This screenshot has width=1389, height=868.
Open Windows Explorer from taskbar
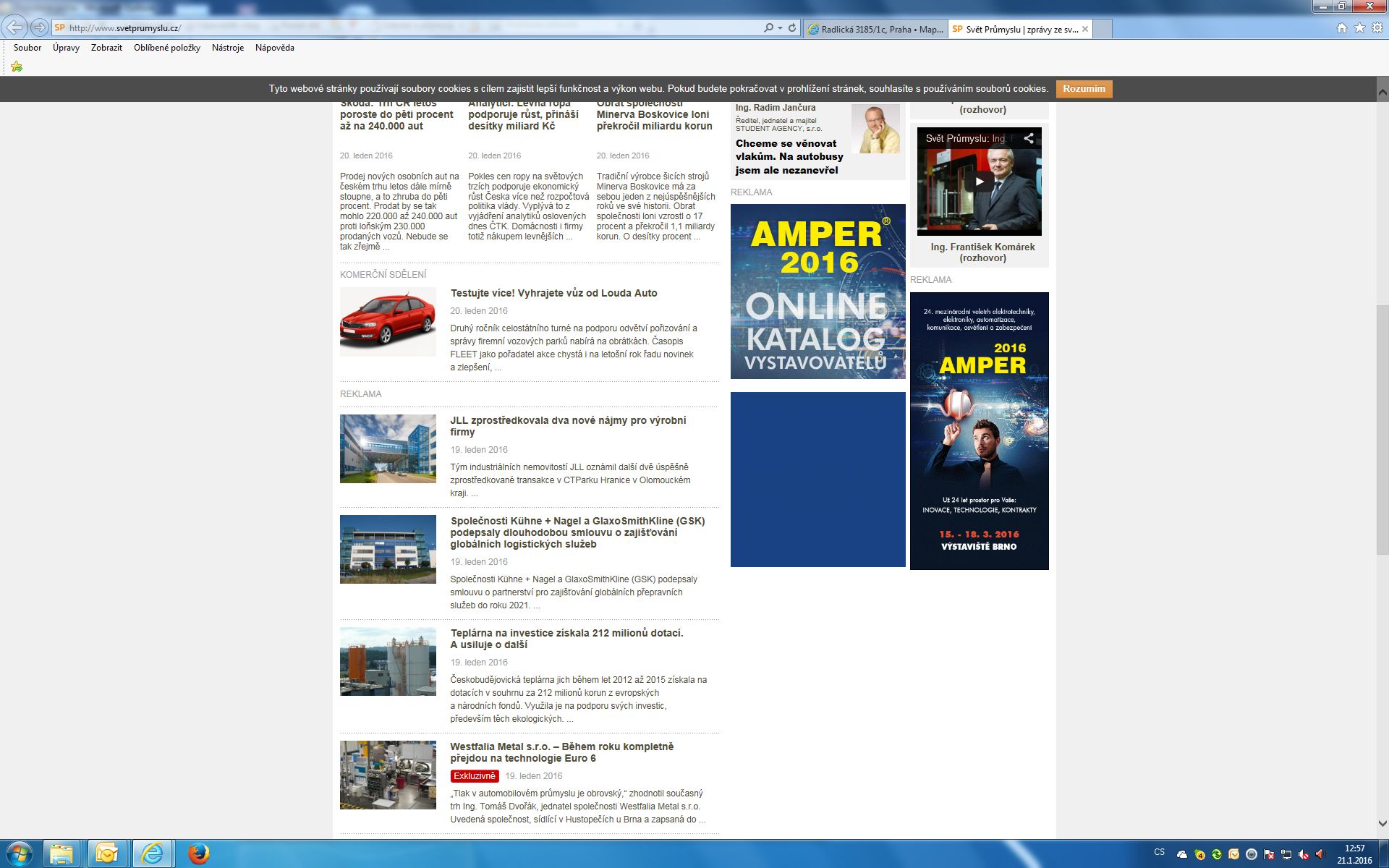coord(62,854)
